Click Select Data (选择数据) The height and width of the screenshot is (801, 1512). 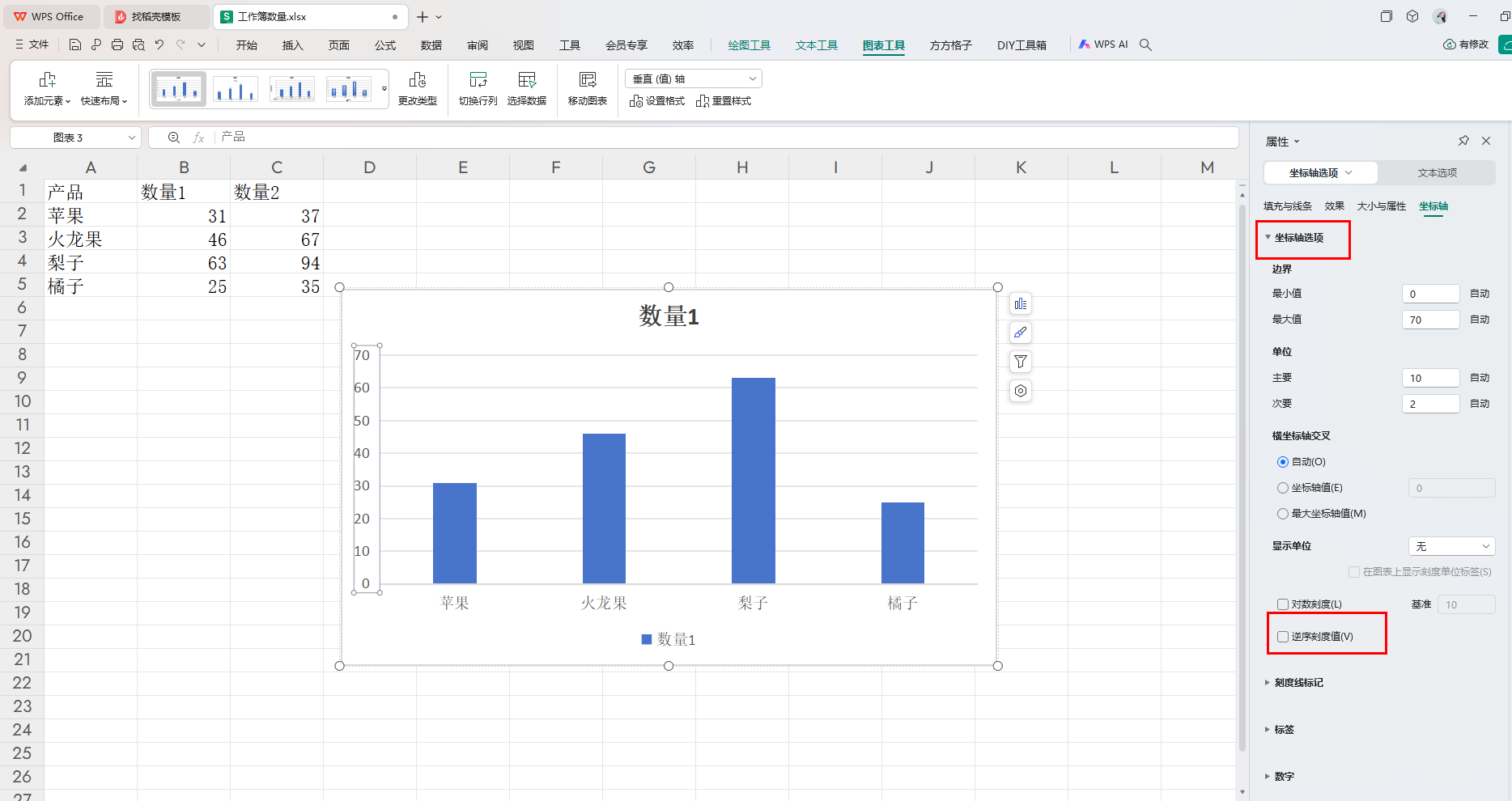527,89
